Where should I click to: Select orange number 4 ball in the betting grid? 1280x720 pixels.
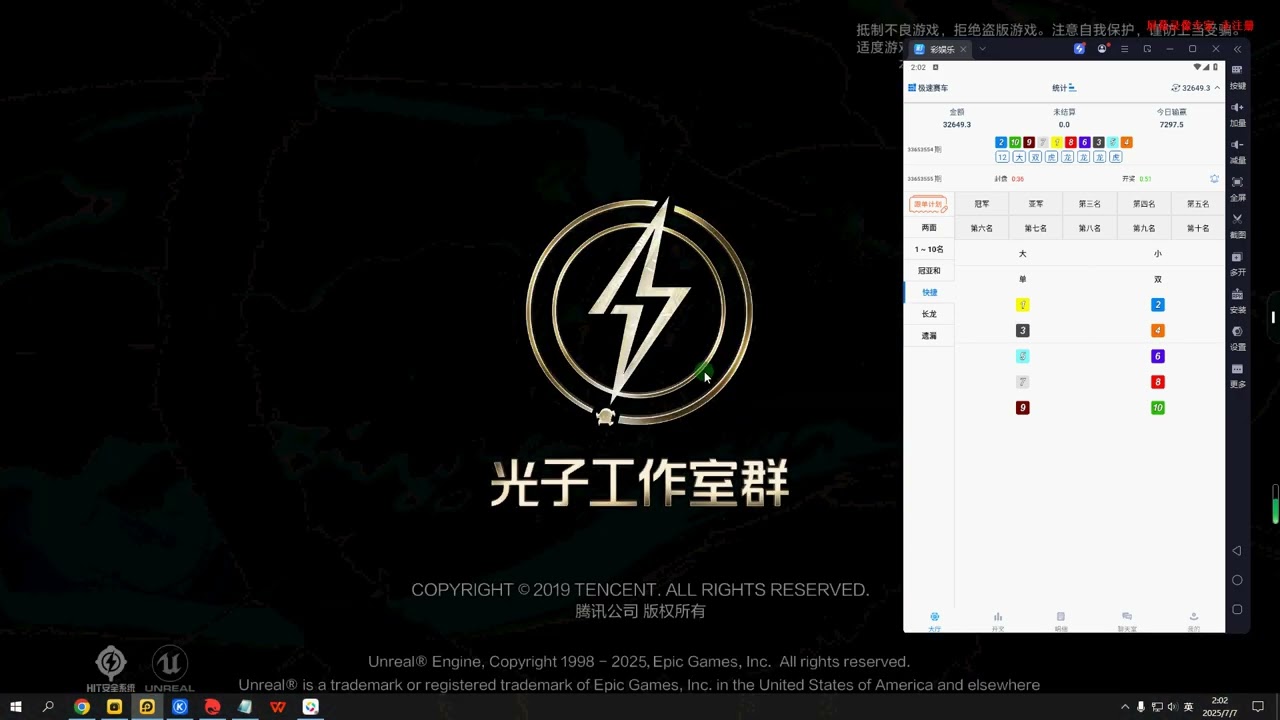[x=1158, y=331]
